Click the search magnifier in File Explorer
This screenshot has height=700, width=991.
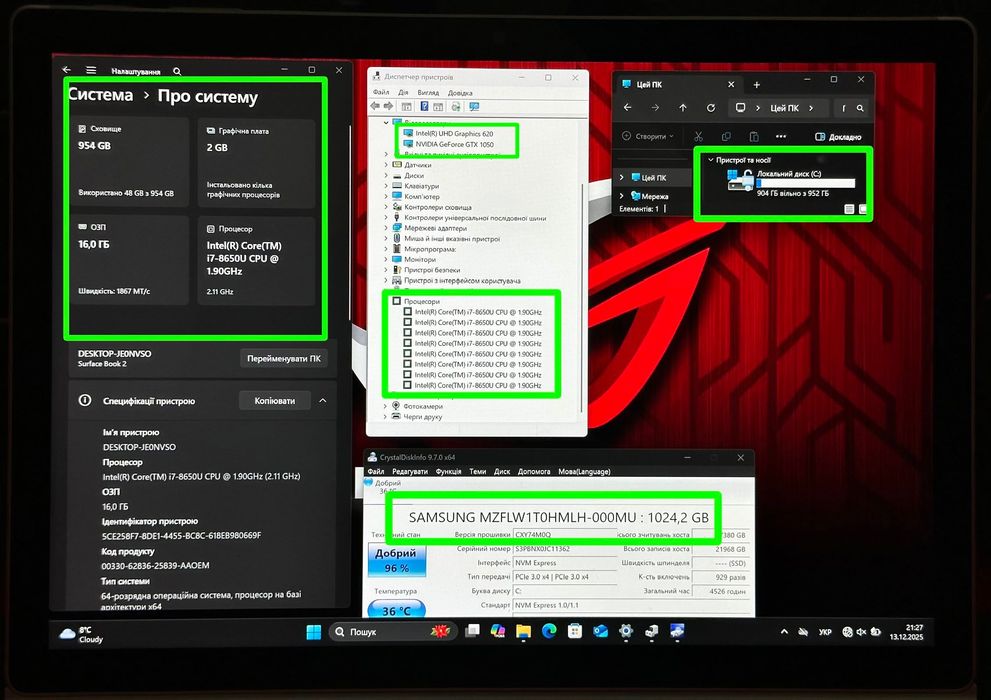pyautogui.click(x=860, y=108)
